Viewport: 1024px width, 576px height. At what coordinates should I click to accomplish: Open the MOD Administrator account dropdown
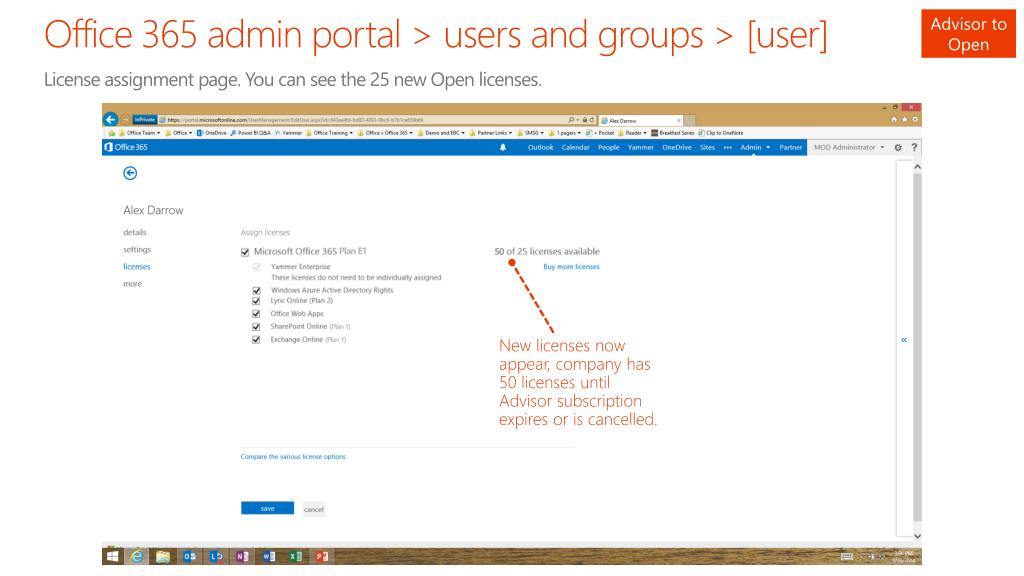[x=849, y=148]
